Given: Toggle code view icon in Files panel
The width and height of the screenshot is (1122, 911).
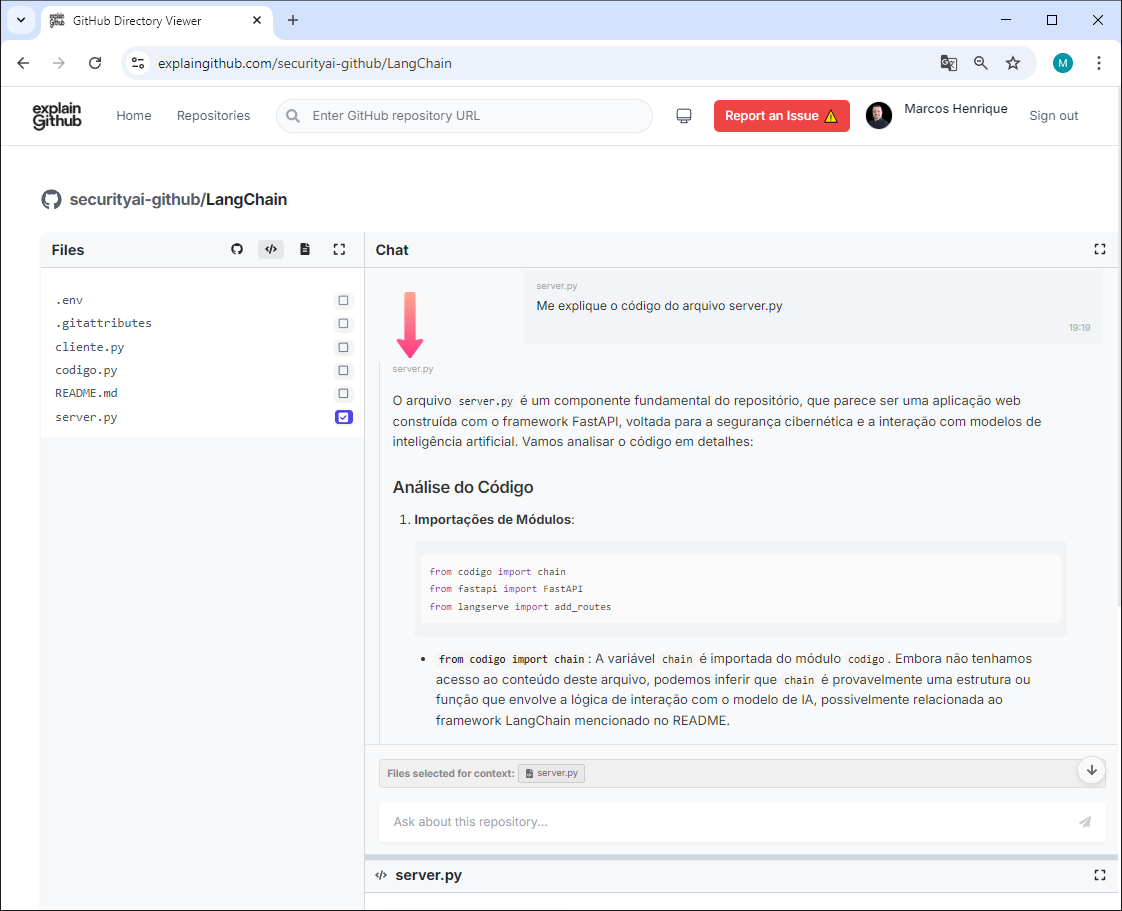Looking at the screenshot, I should (271, 249).
